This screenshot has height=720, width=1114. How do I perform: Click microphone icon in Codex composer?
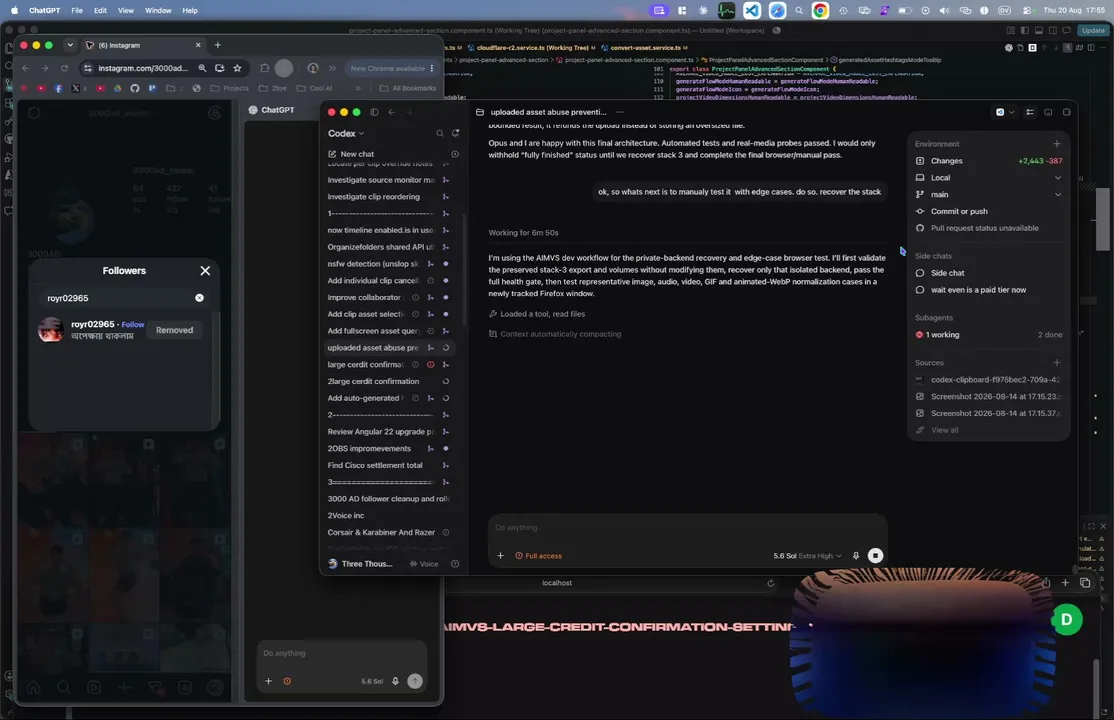855,556
